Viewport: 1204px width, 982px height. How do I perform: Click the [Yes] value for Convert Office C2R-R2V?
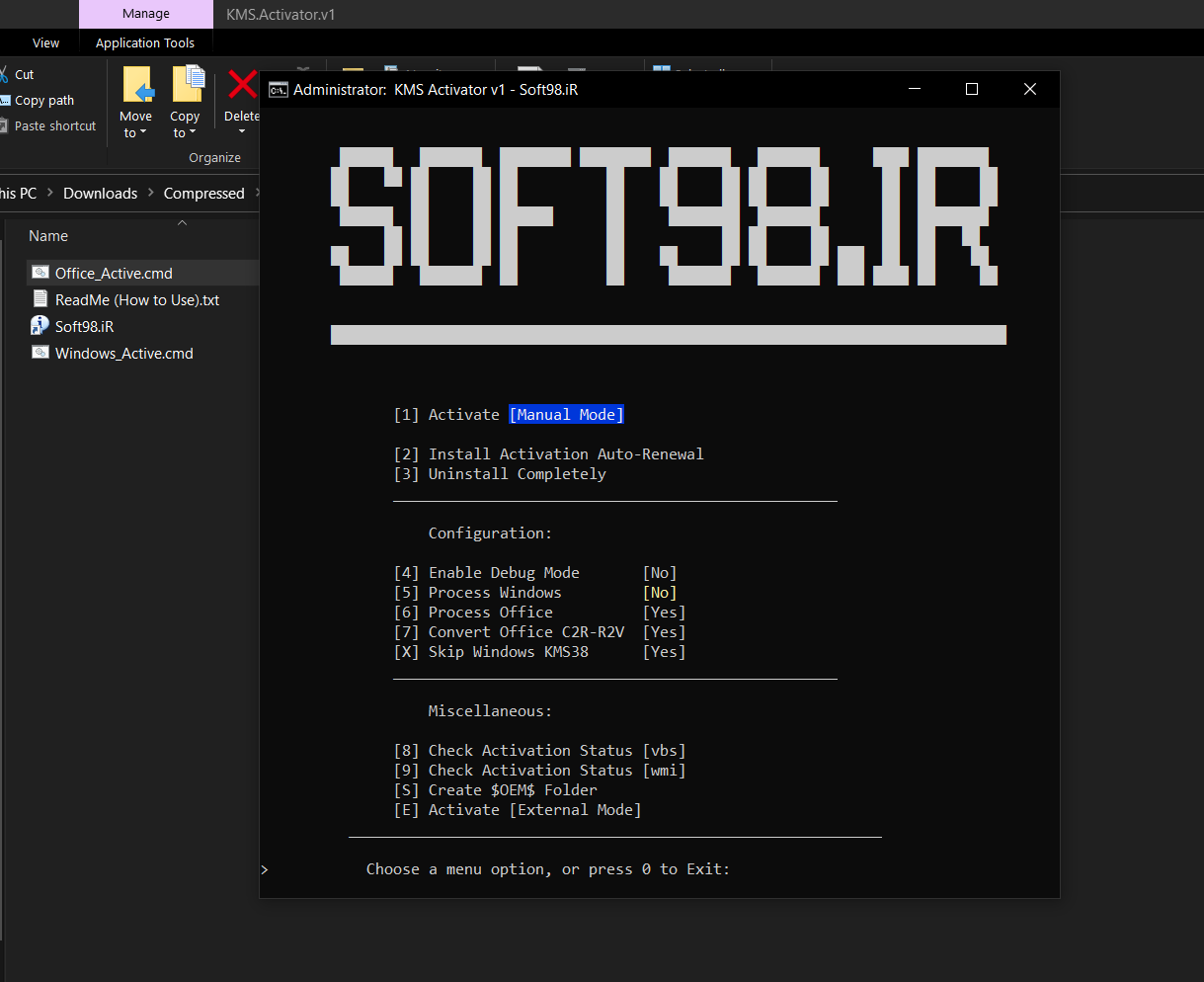(665, 632)
